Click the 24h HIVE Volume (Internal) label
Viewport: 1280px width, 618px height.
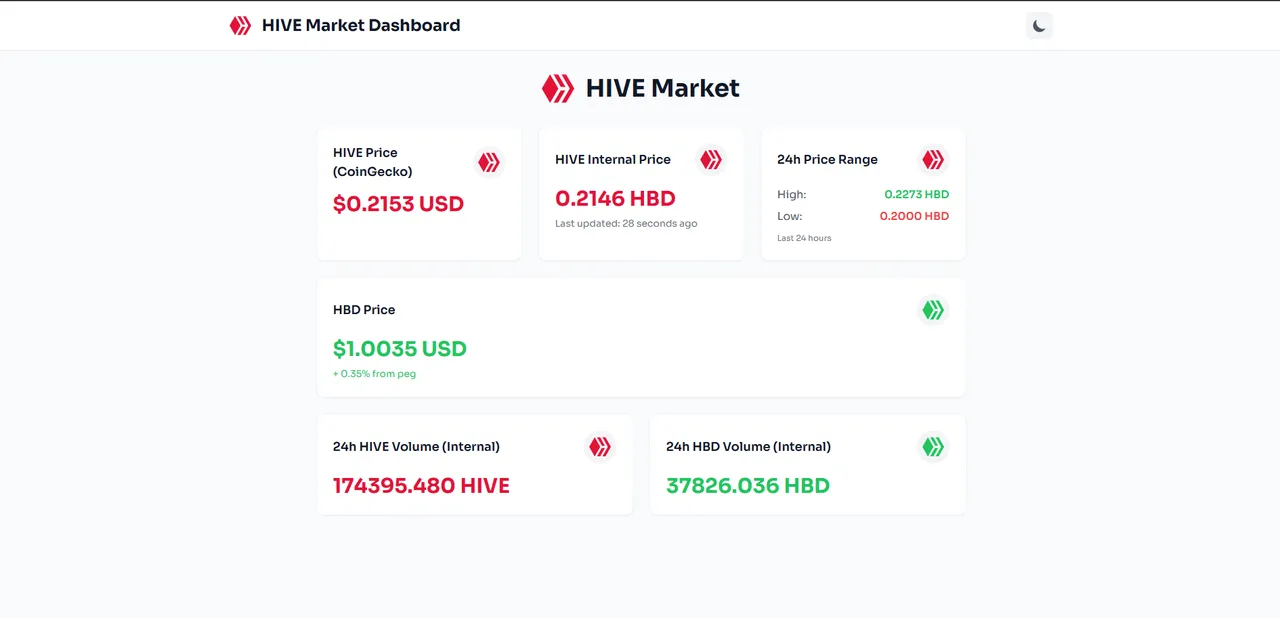pos(416,447)
